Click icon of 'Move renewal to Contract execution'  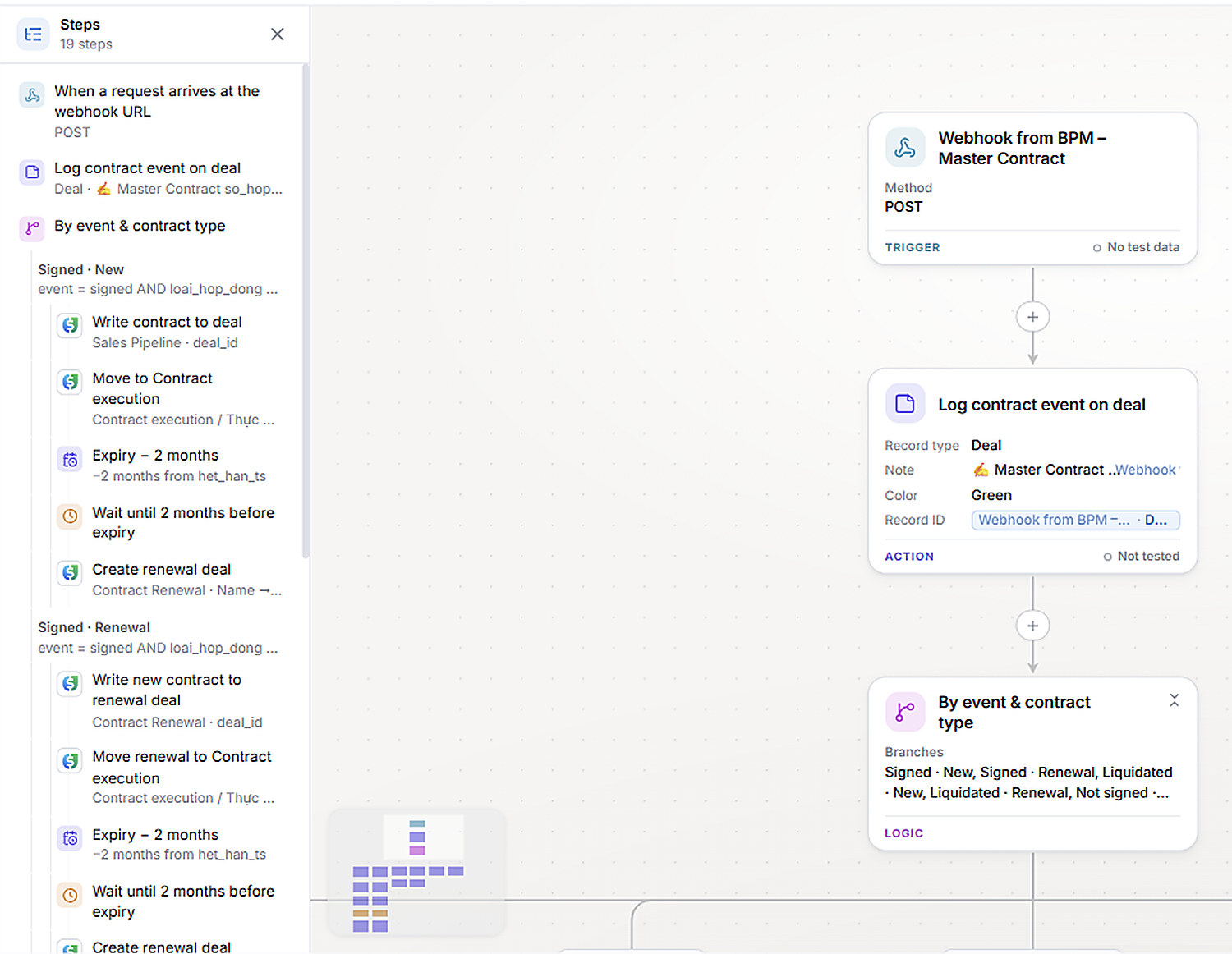pyautogui.click(x=71, y=760)
